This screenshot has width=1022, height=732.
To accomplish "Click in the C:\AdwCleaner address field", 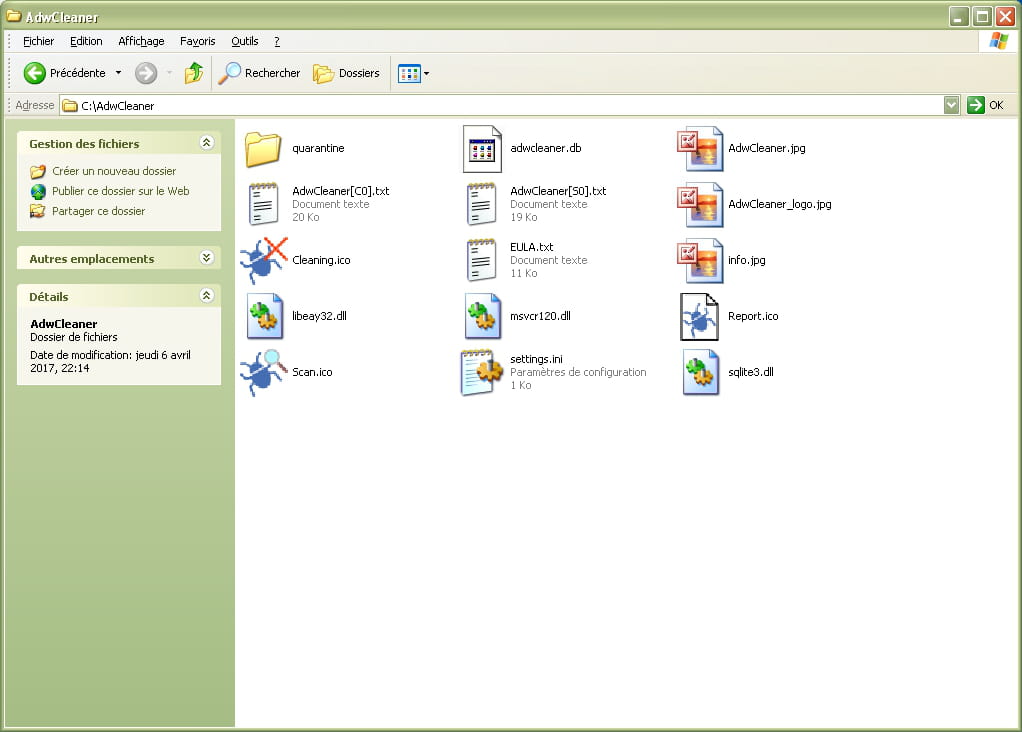I will coord(500,105).
